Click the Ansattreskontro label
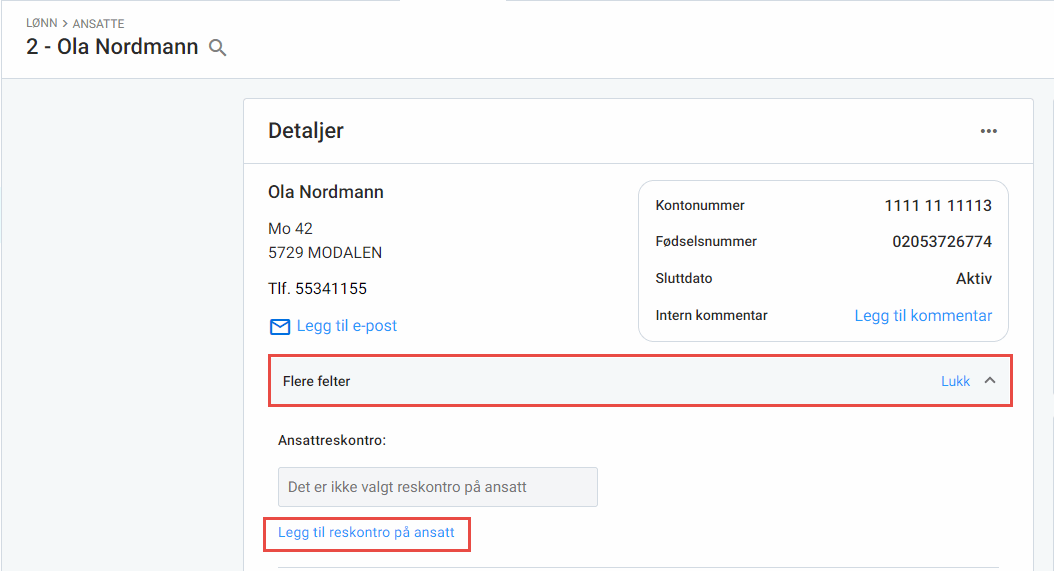Screen dimensions: 1054x571 tap(332, 440)
